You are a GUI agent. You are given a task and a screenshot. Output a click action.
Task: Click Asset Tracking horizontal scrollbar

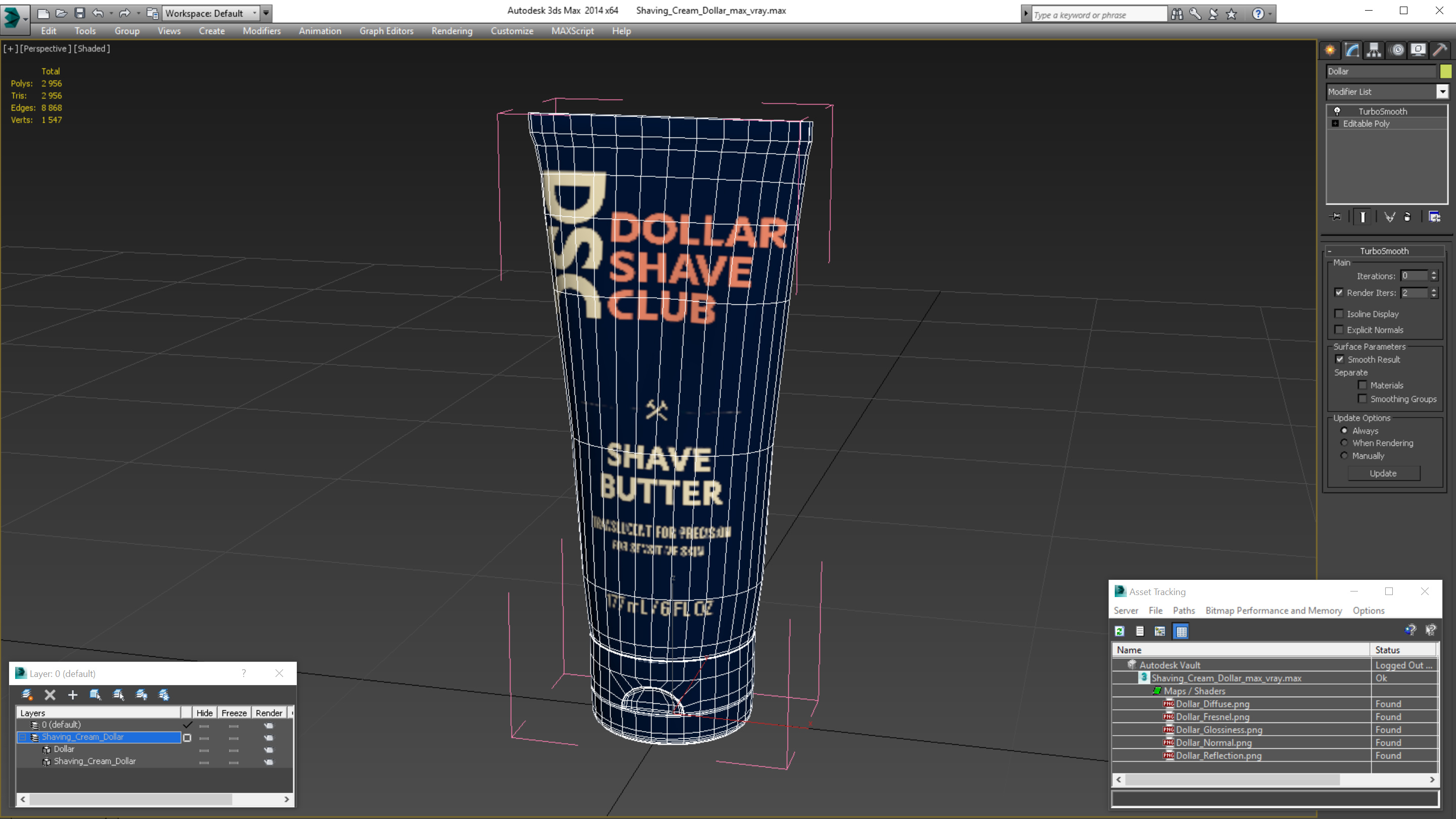click(x=1232, y=780)
